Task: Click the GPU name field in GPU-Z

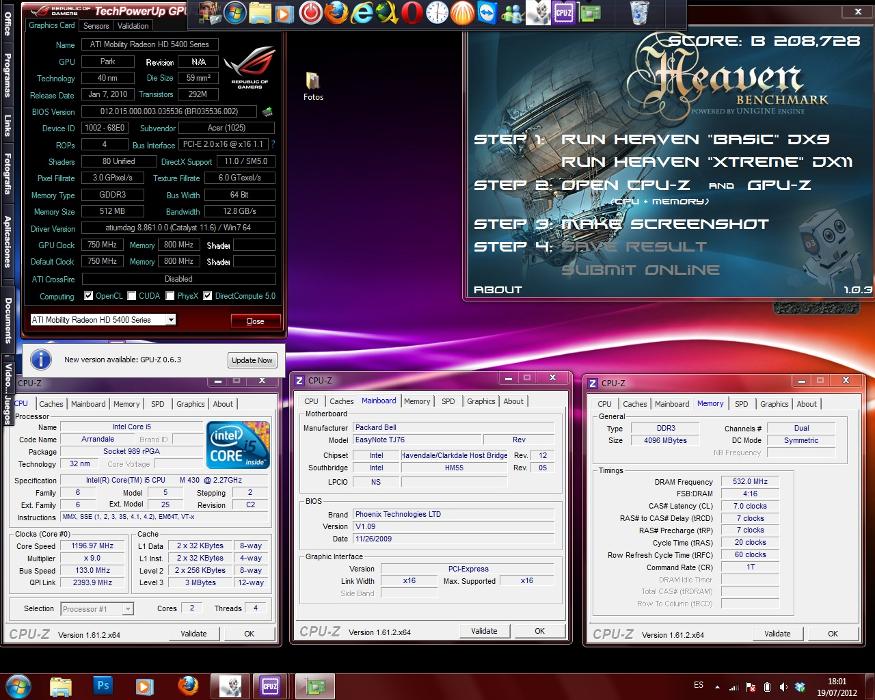Action: 150,45
